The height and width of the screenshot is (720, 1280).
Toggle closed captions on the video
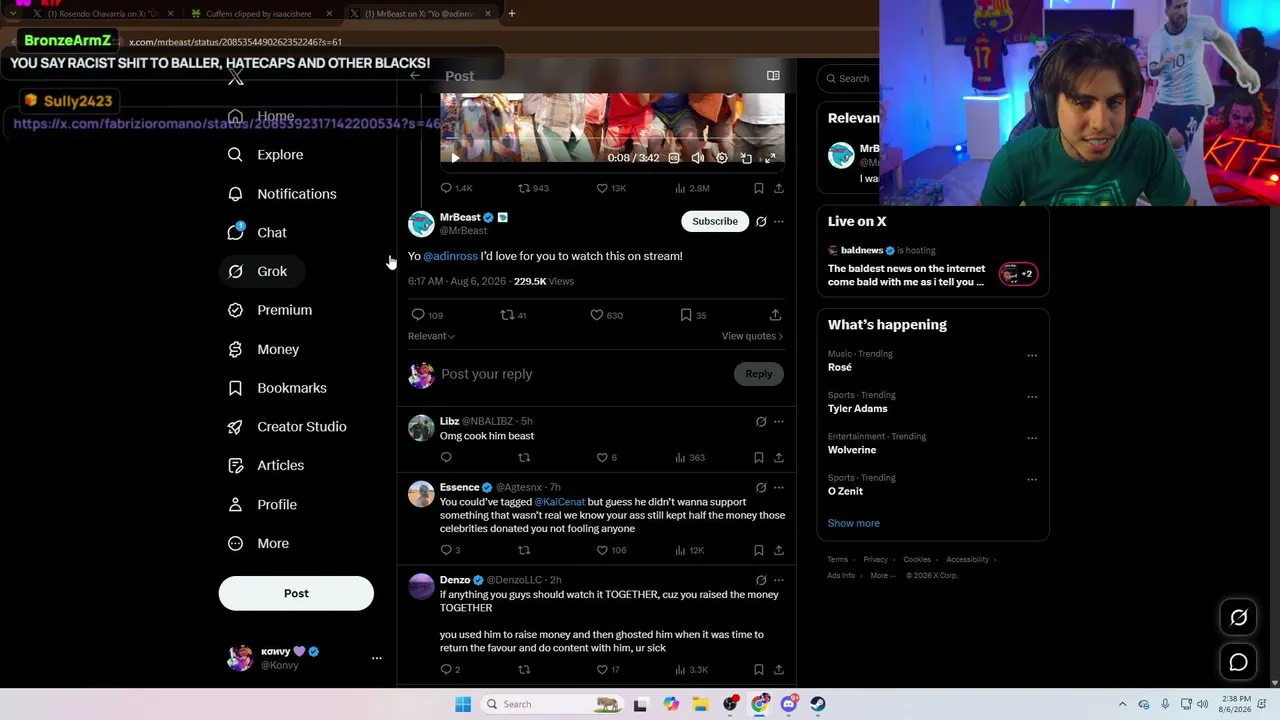(x=674, y=158)
